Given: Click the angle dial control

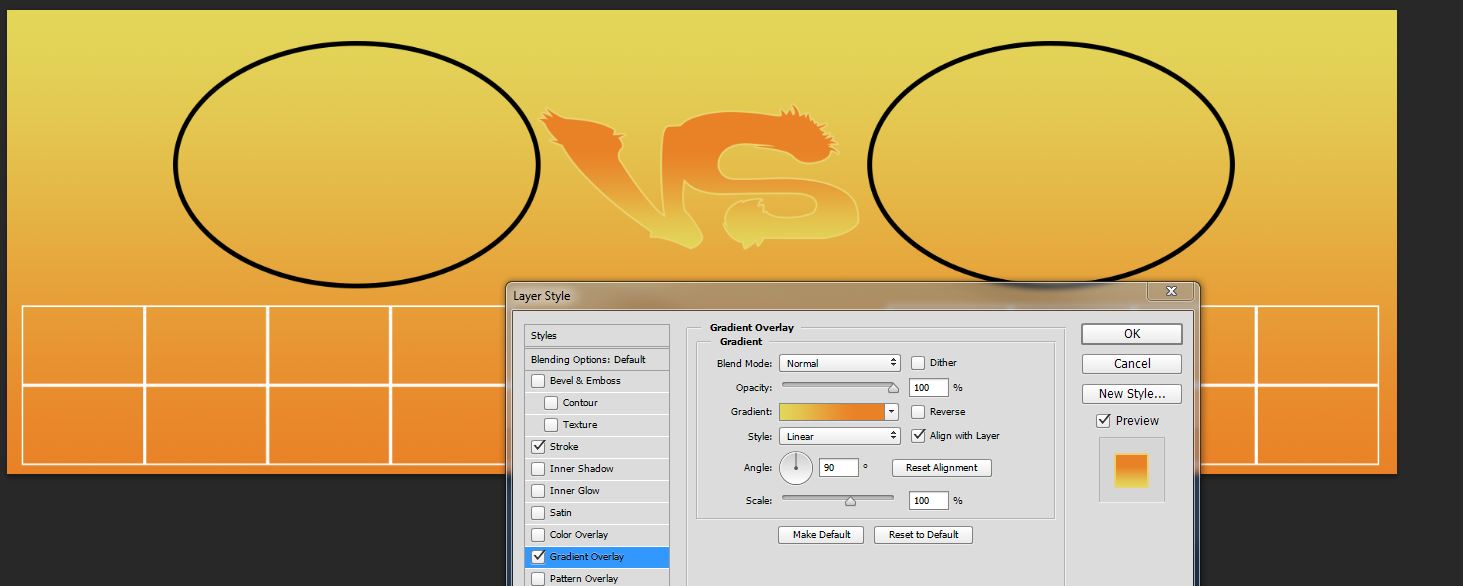Looking at the screenshot, I should [x=796, y=467].
